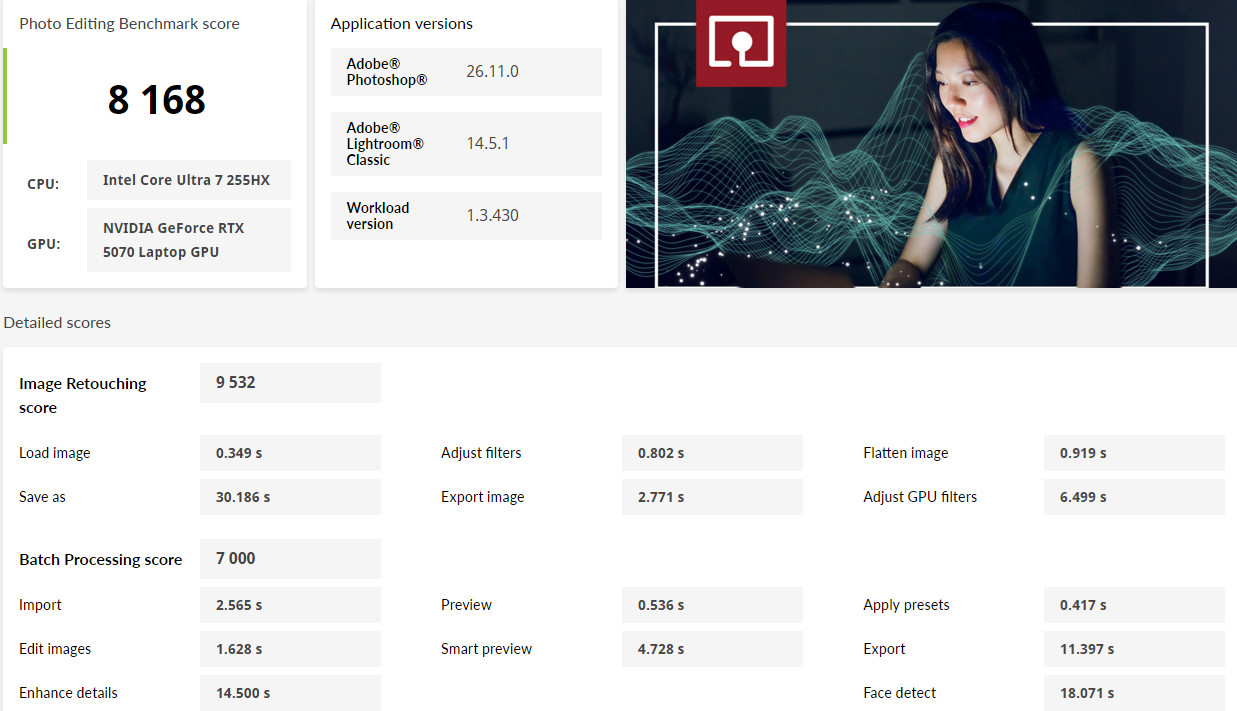Select the NVIDIA GeForce RTX 5070 GPU field
The image size is (1237, 711).
click(188, 240)
